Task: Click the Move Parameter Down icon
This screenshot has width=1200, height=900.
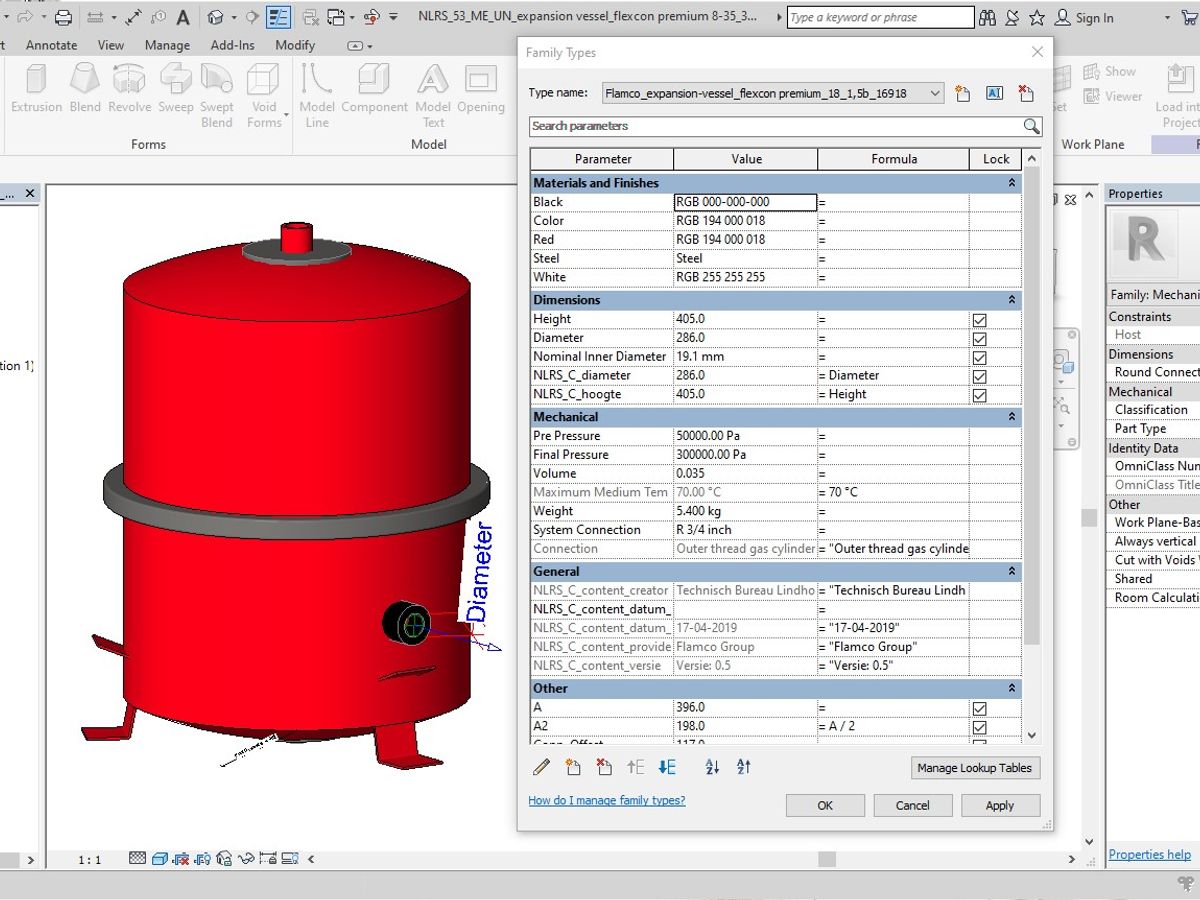Action: (667, 767)
